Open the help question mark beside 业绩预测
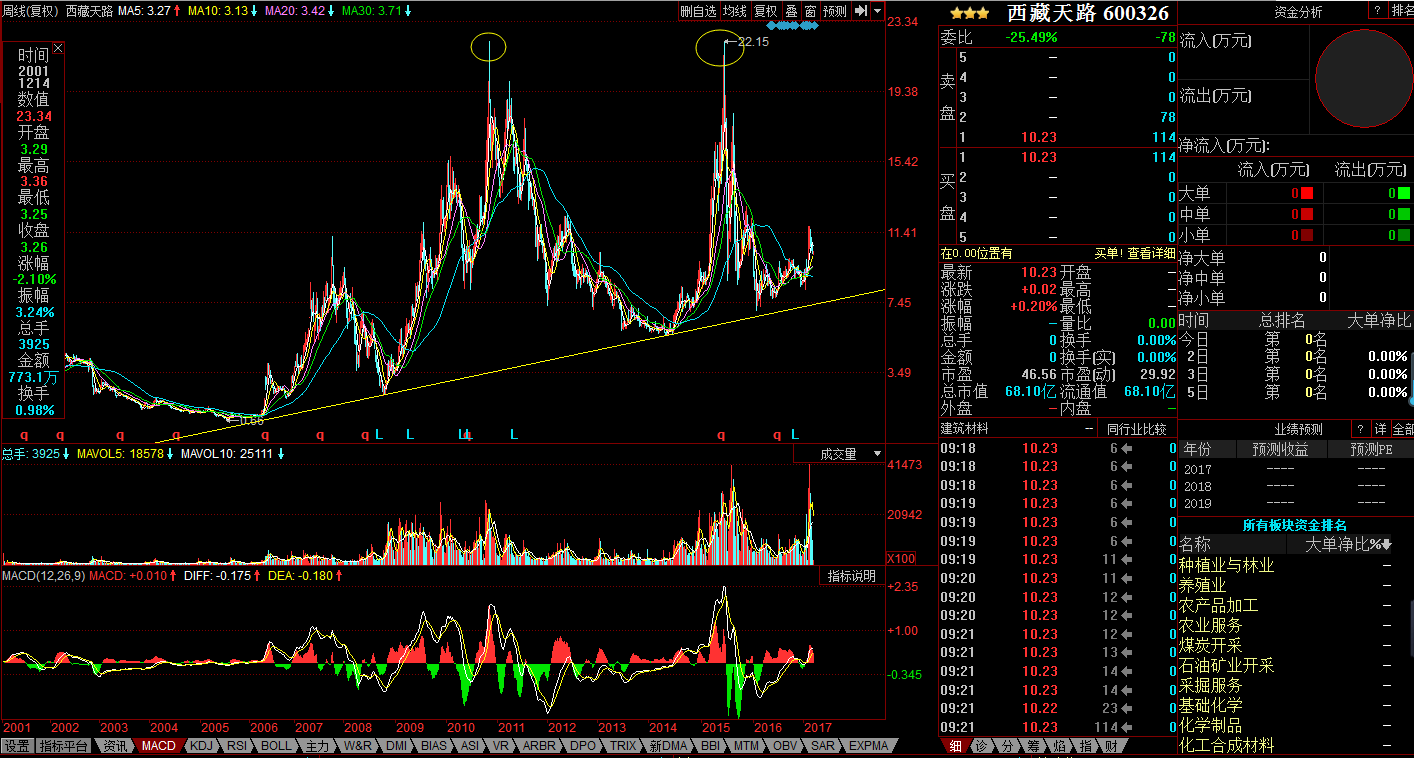Viewport: 1414px width, 758px height. (1361, 429)
